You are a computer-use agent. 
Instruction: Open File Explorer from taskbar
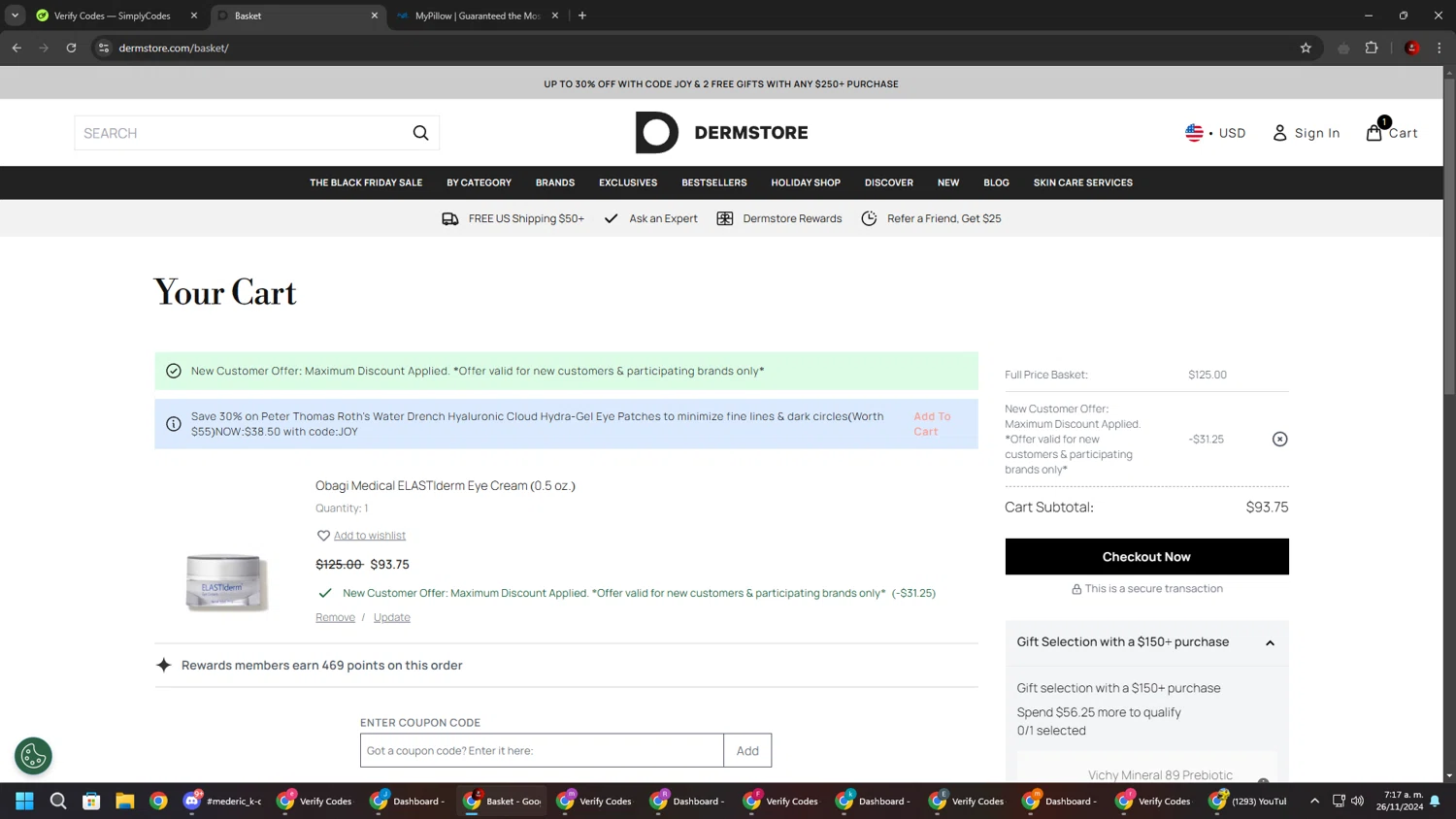tap(124, 801)
